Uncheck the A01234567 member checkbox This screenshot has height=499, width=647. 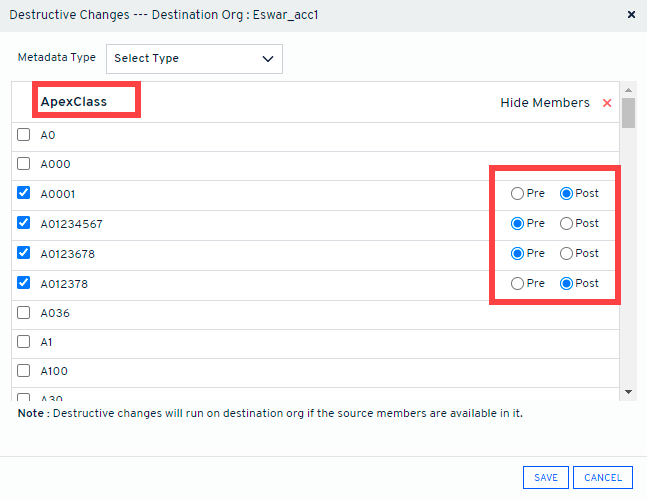(x=24, y=224)
